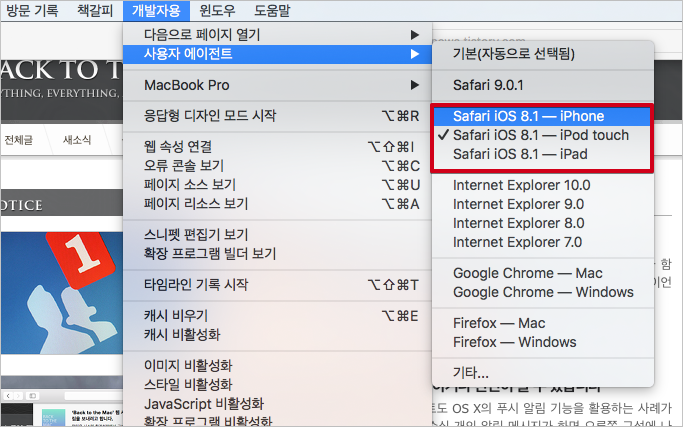
Task: Select 스니펫 편집기 보기
Action: [277, 234]
